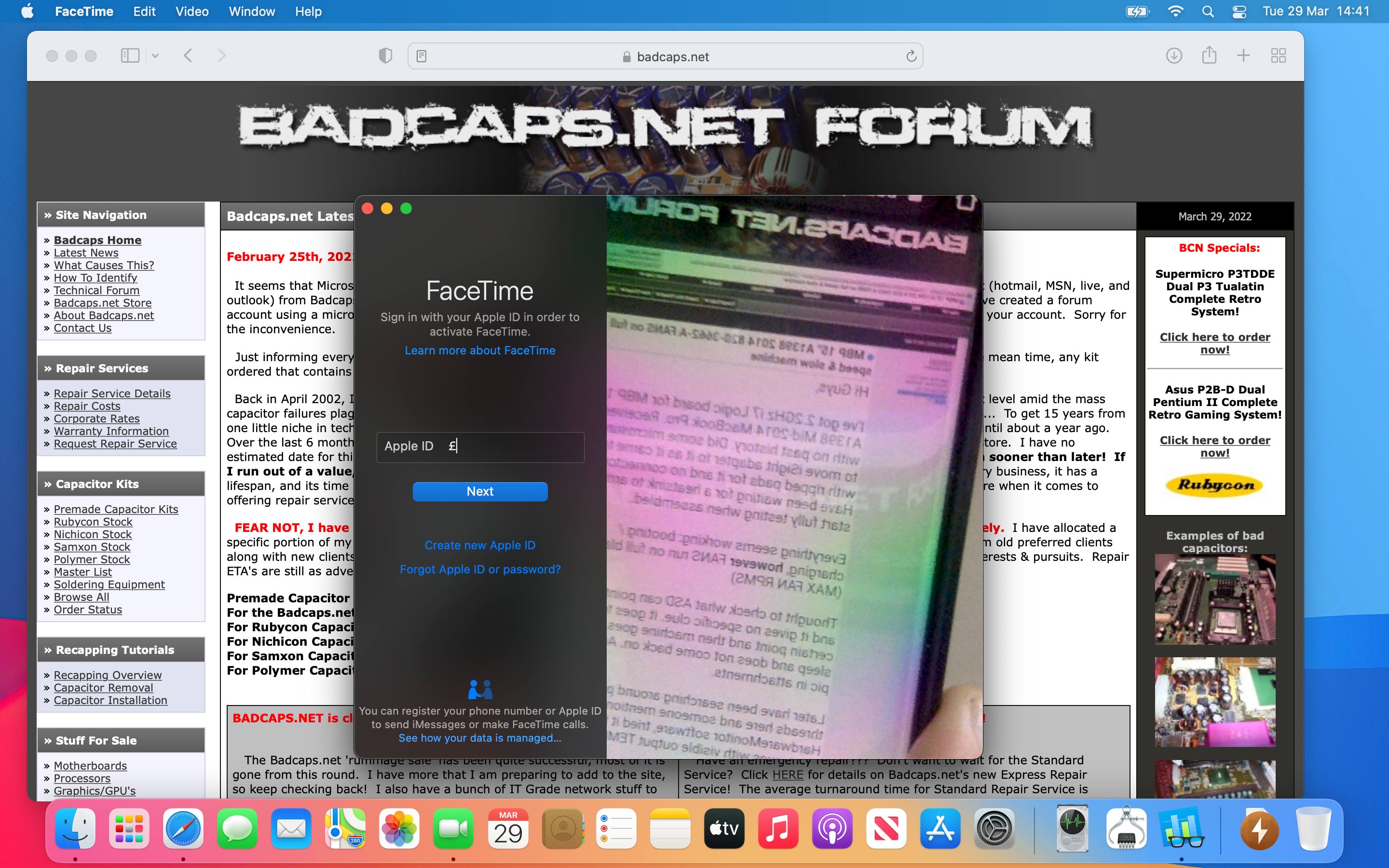Screen dimensions: 1389x868
Task: Click into the Apple ID text field
Action: (517, 447)
